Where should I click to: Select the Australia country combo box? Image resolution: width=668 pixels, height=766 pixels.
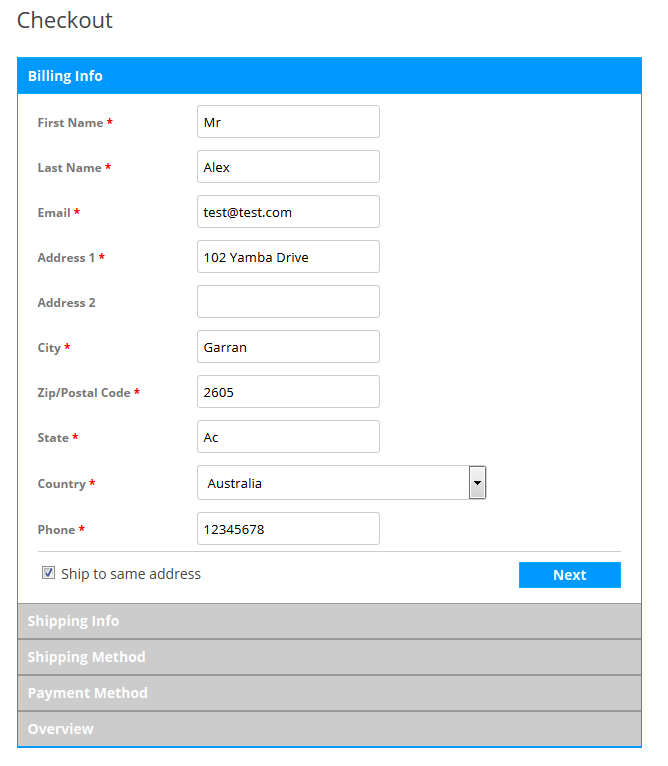[x=341, y=483]
